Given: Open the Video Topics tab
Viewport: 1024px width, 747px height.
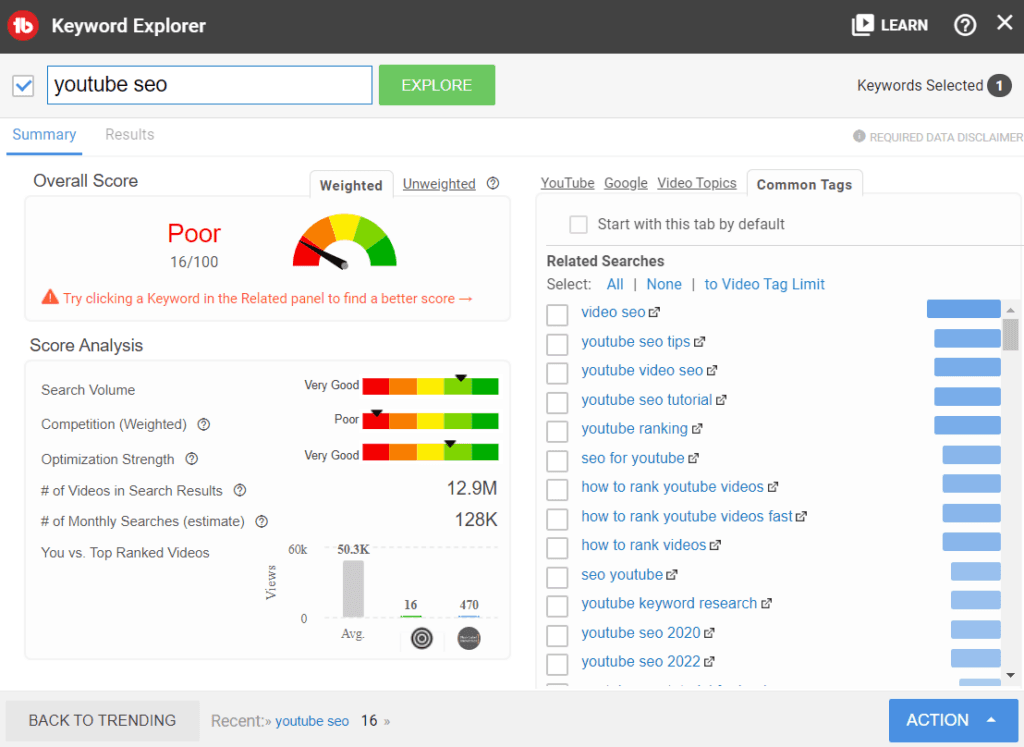Looking at the screenshot, I should click(697, 183).
